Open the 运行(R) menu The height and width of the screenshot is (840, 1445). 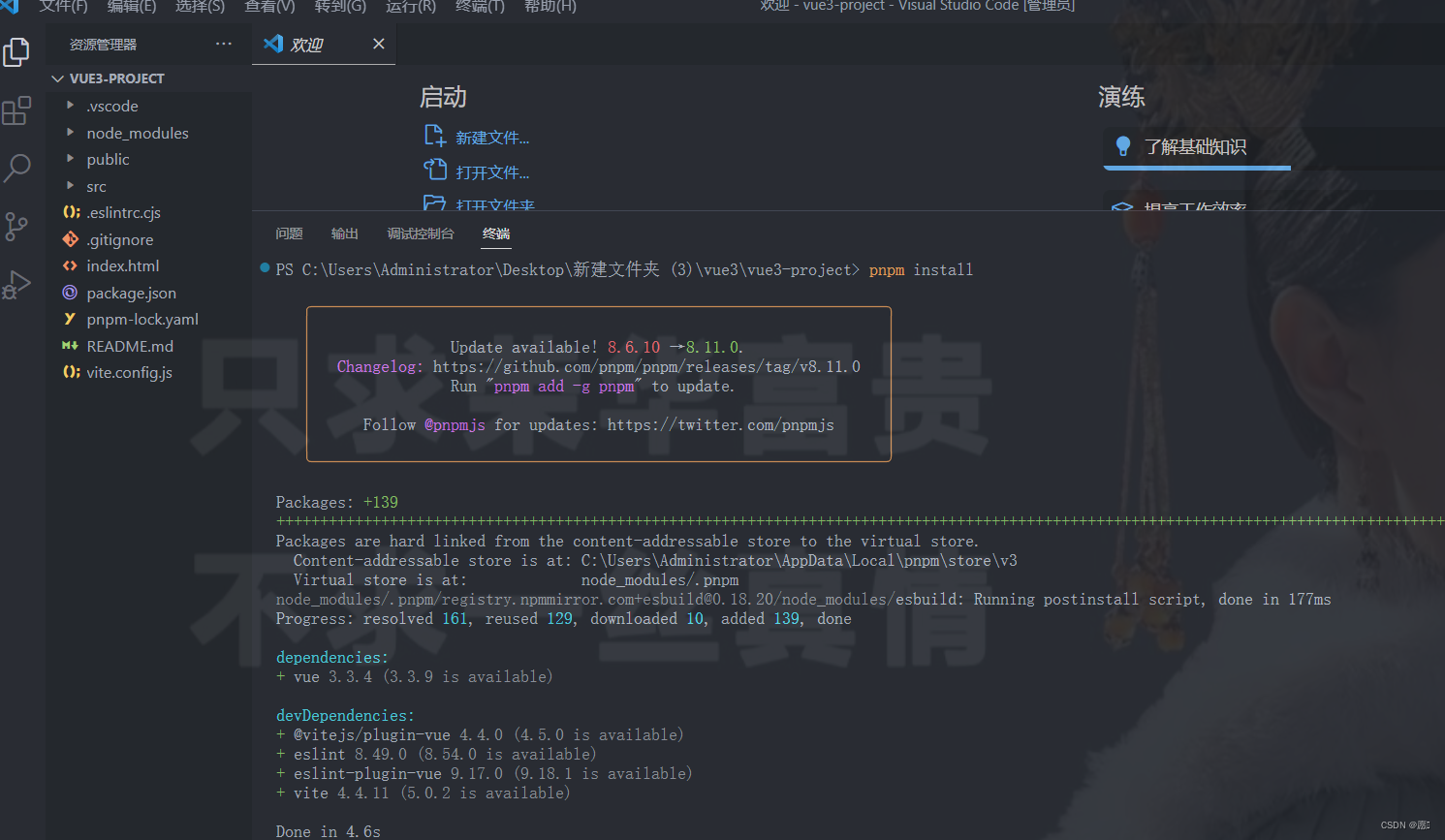point(411,6)
